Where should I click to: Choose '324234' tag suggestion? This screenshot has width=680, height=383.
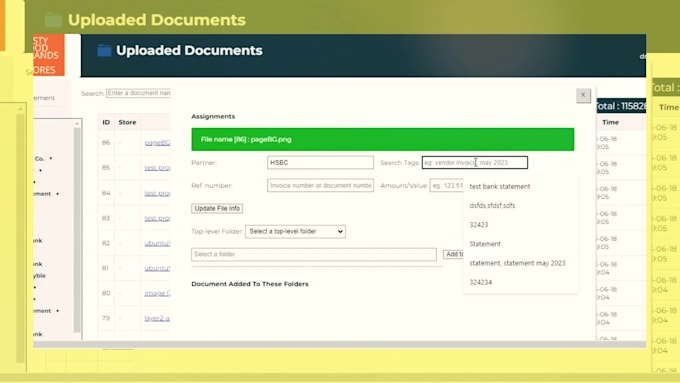pos(481,282)
